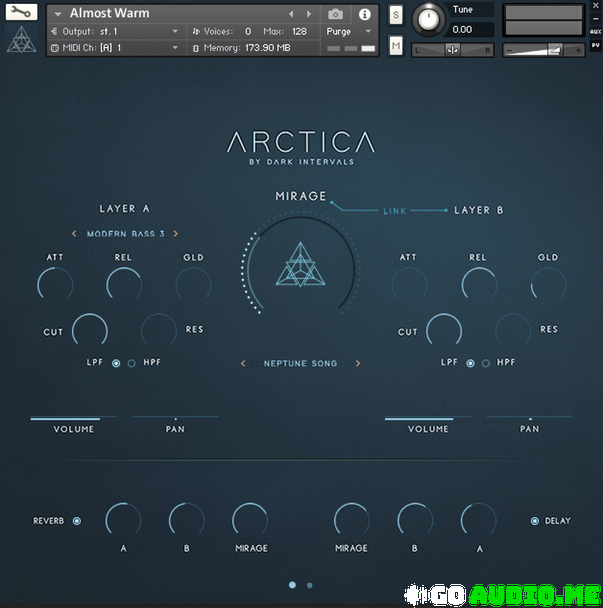
Task: Adjust Delay A send knob
Action: (x=479, y=520)
